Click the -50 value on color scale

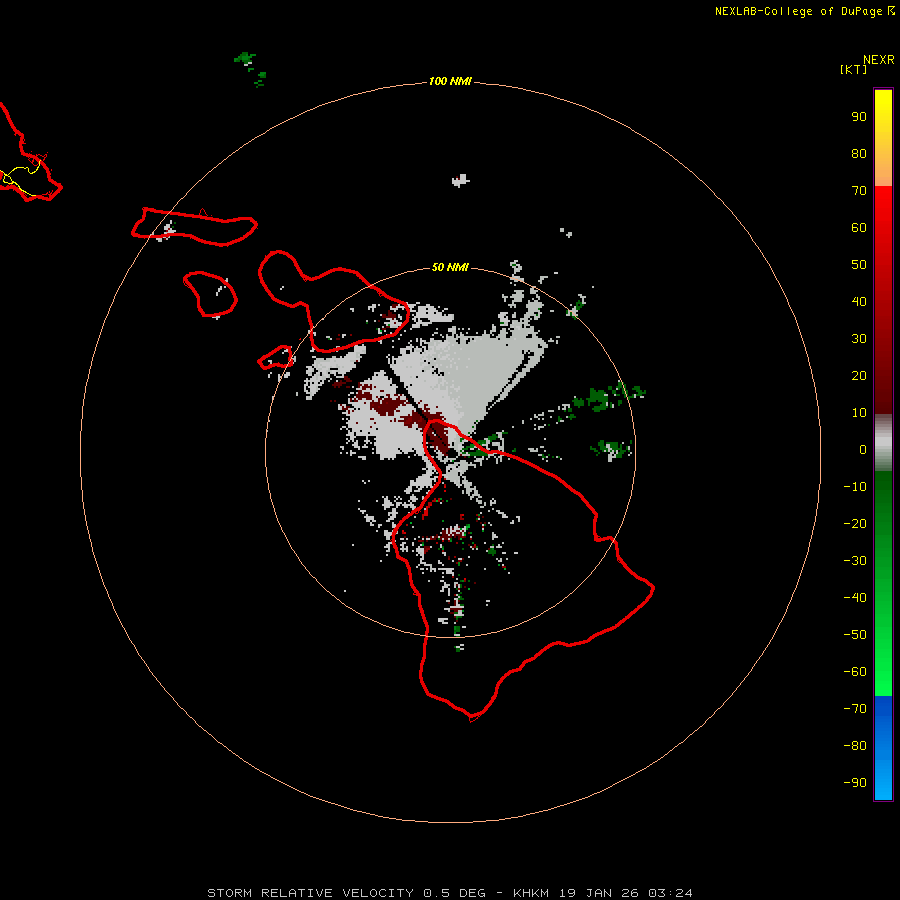pyautogui.click(x=855, y=635)
